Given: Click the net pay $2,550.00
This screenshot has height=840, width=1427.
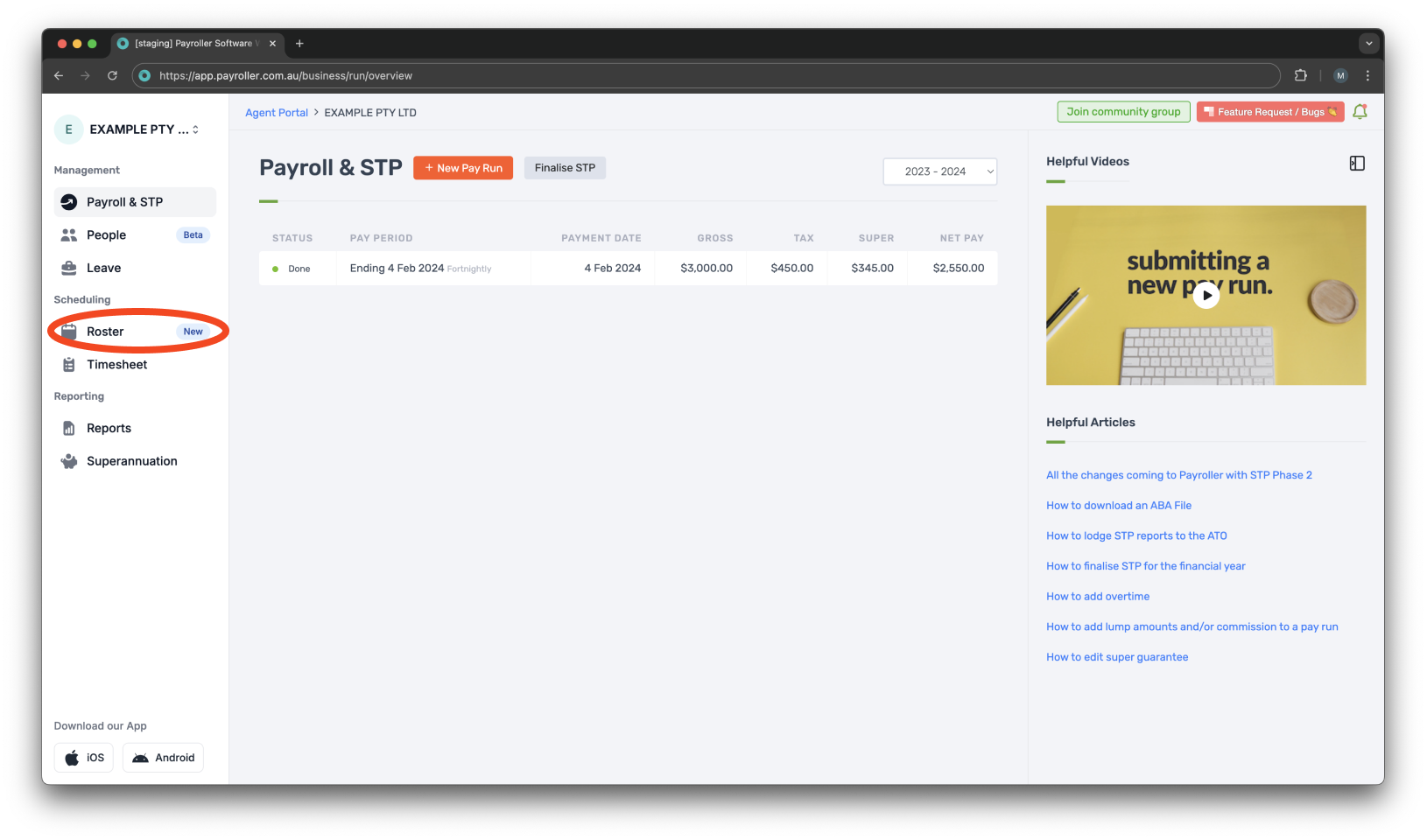Looking at the screenshot, I should (x=959, y=269).
